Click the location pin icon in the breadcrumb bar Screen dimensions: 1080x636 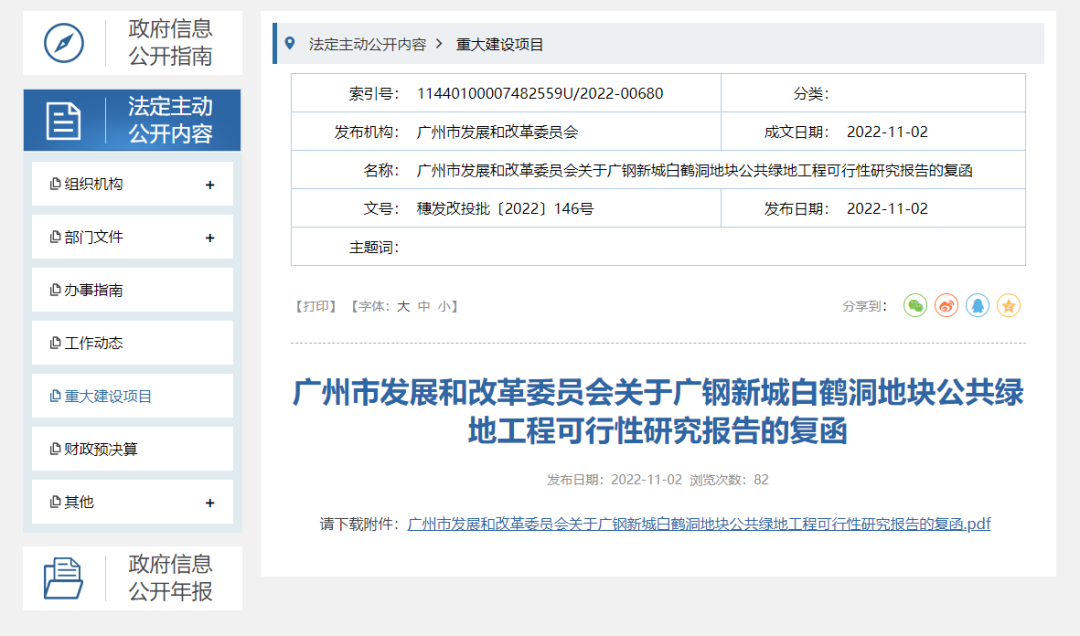(291, 43)
